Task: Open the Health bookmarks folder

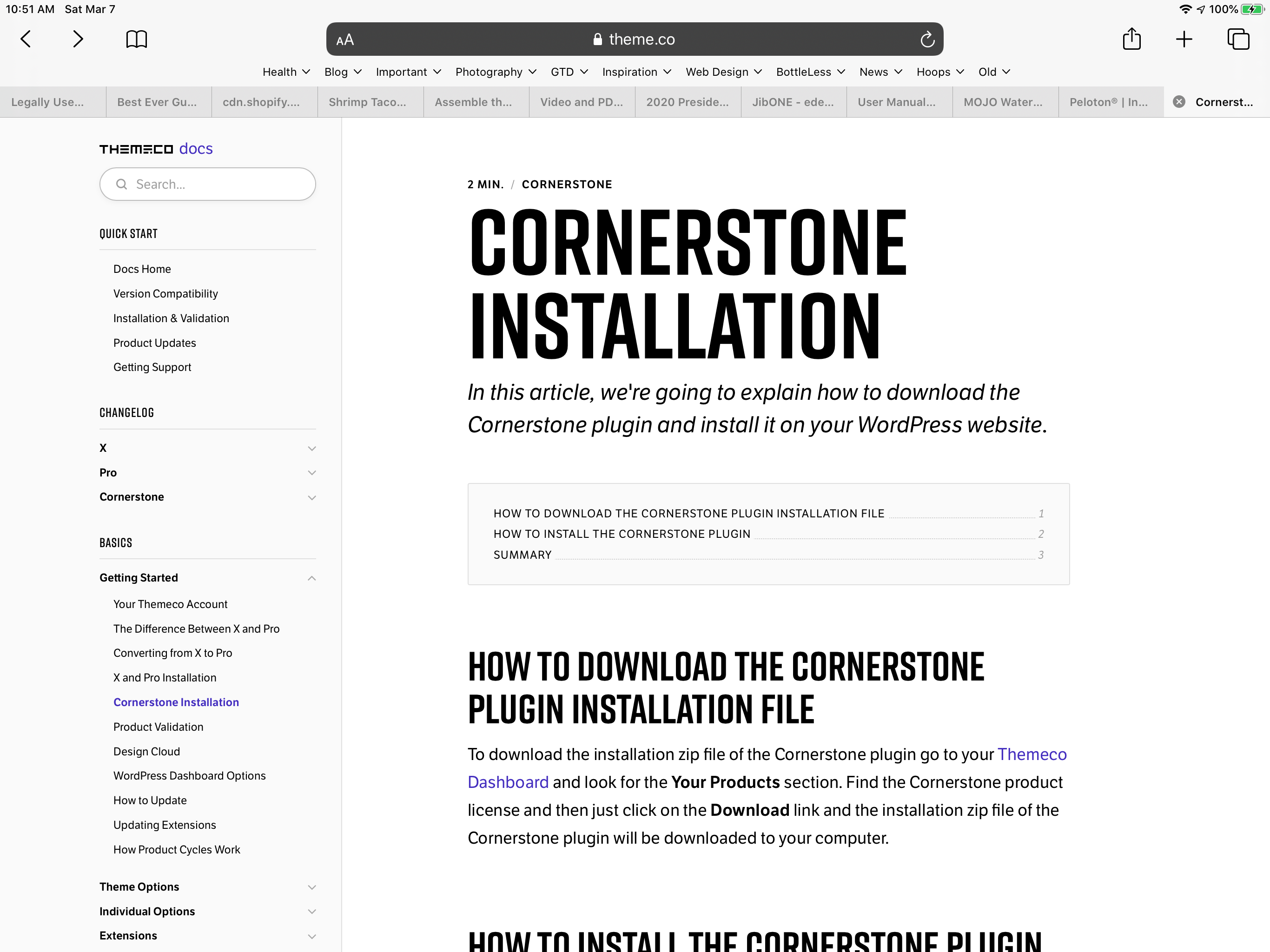Action: pyautogui.click(x=286, y=72)
